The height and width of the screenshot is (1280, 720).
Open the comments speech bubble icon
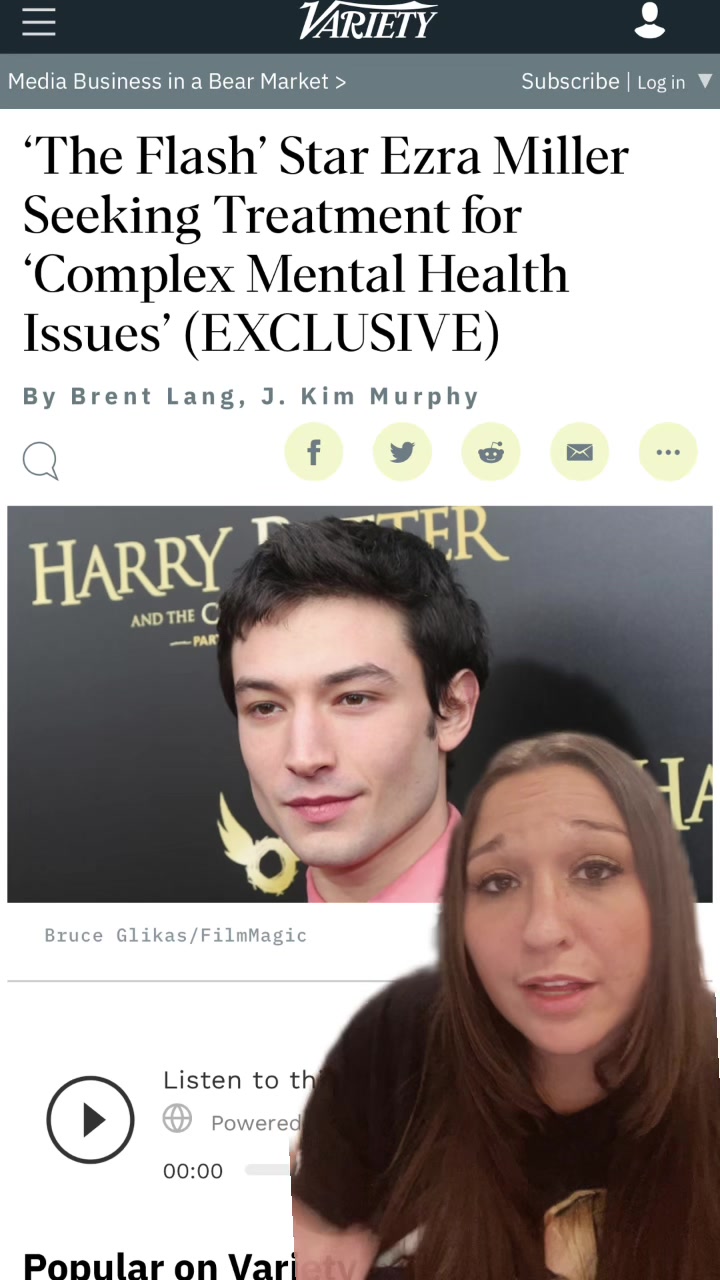click(x=40, y=461)
